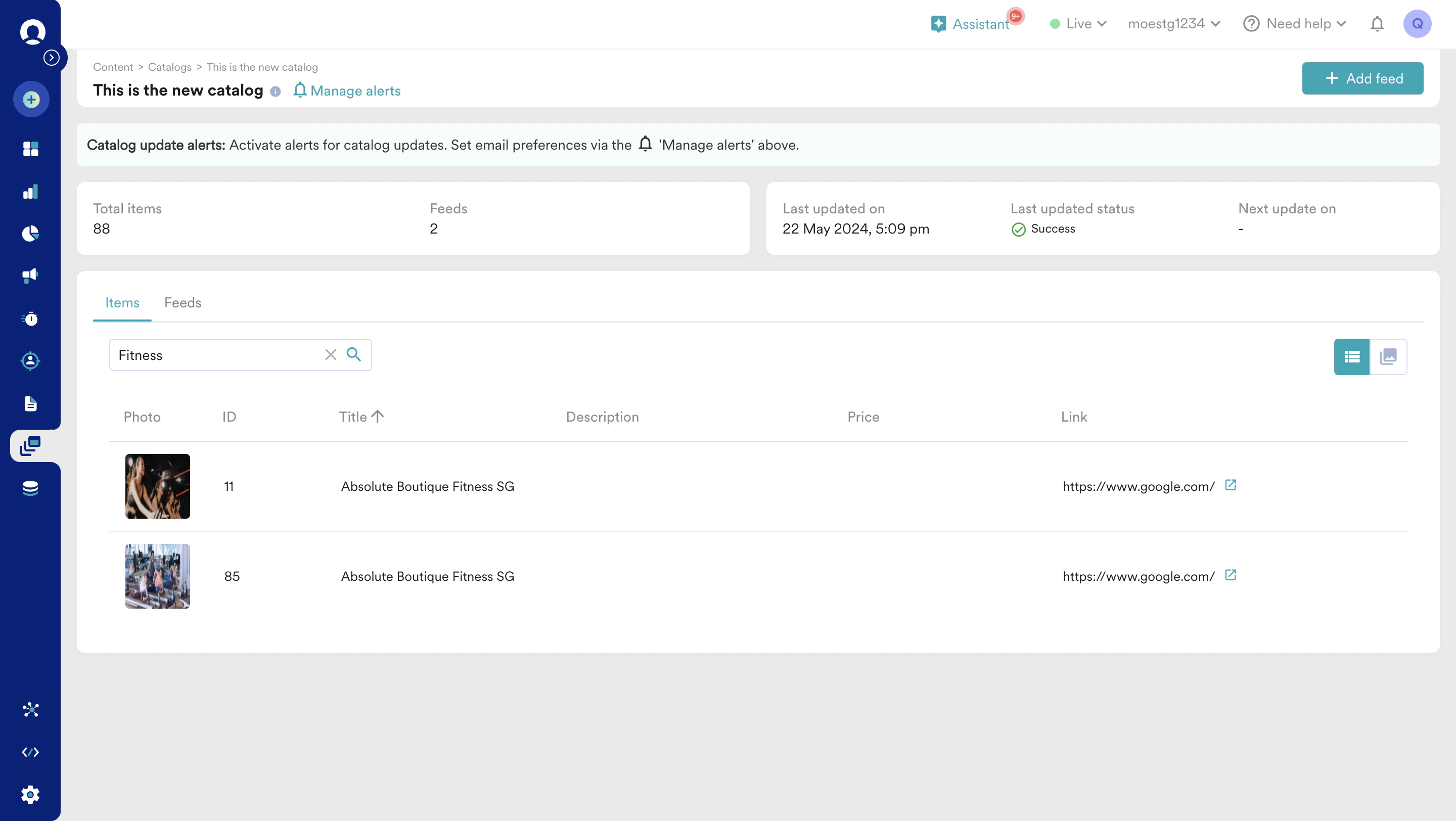Select the Items tab
The height and width of the screenshot is (821, 1456).
(x=122, y=303)
